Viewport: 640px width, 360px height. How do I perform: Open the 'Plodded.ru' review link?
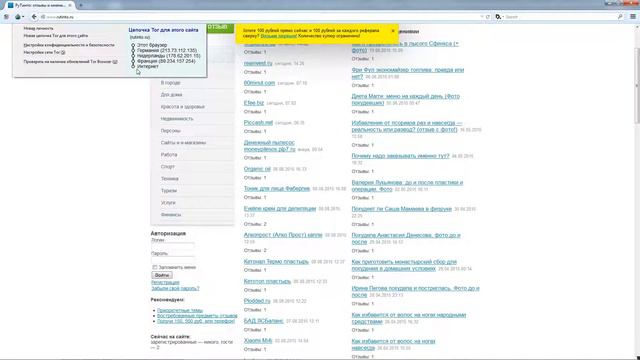click(x=257, y=301)
